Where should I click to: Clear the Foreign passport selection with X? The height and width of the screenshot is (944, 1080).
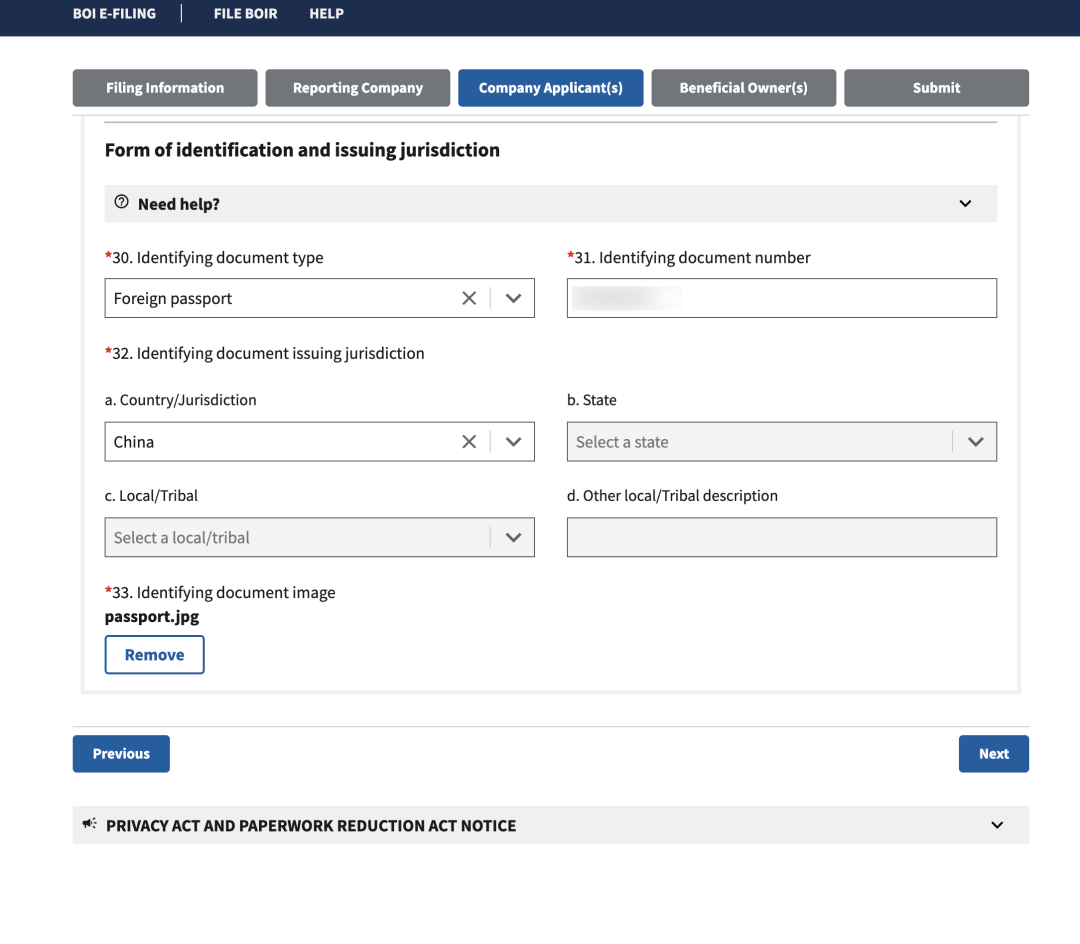coord(468,298)
